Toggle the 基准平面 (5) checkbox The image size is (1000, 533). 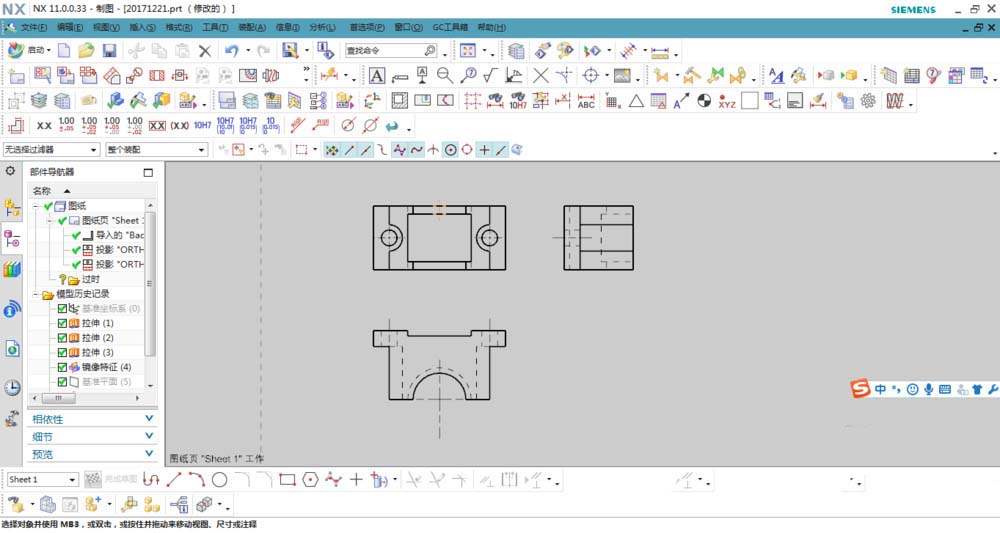[x=62, y=382]
